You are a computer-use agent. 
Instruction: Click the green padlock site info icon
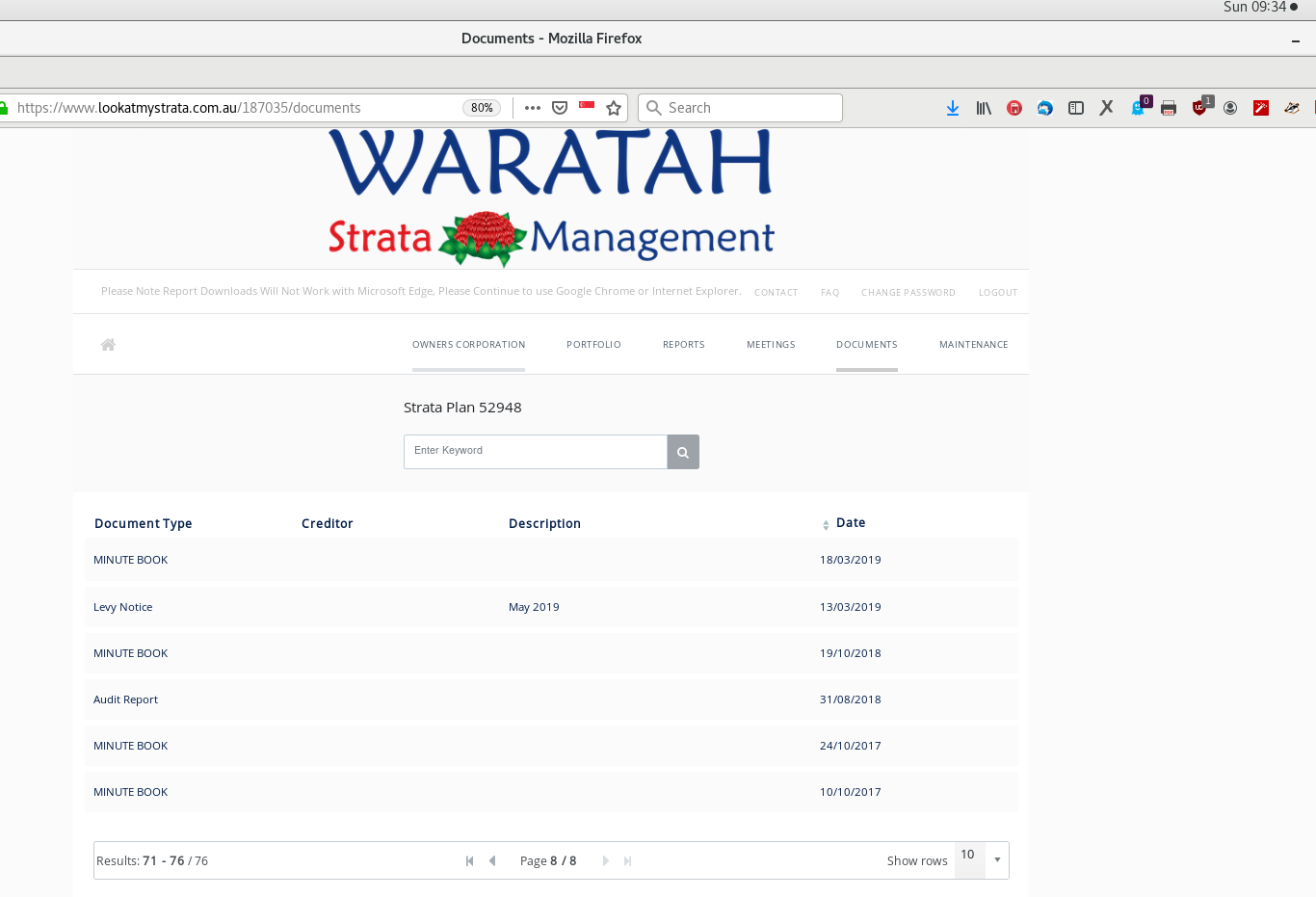click(x=4, y=108)
